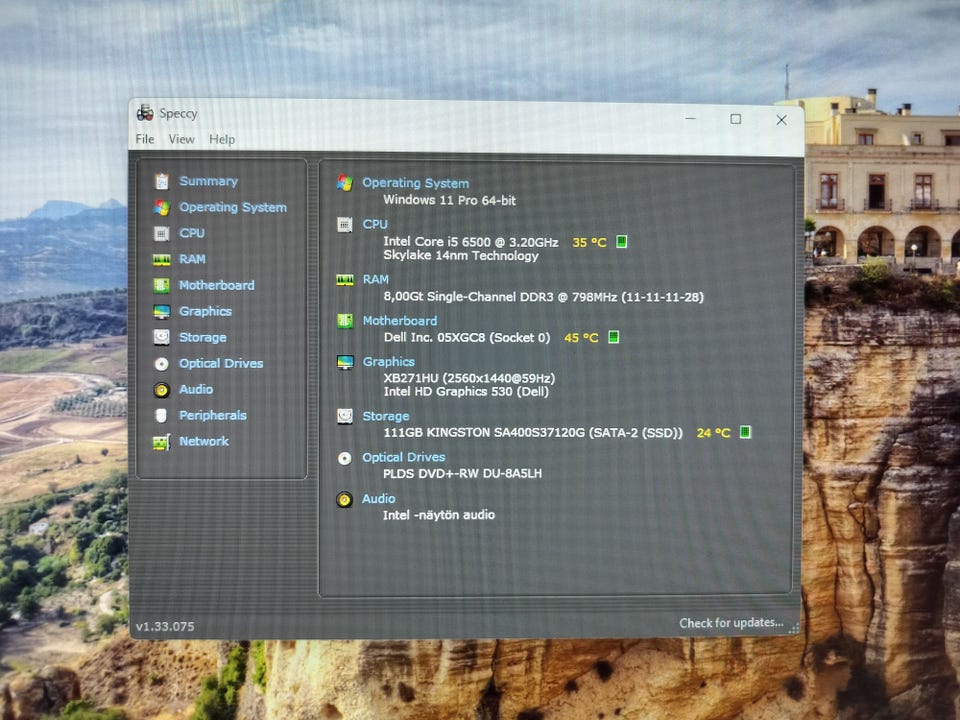Click the Intel -näytön audio text
Screen dimensions: 960x720
[x=438, y=516]
